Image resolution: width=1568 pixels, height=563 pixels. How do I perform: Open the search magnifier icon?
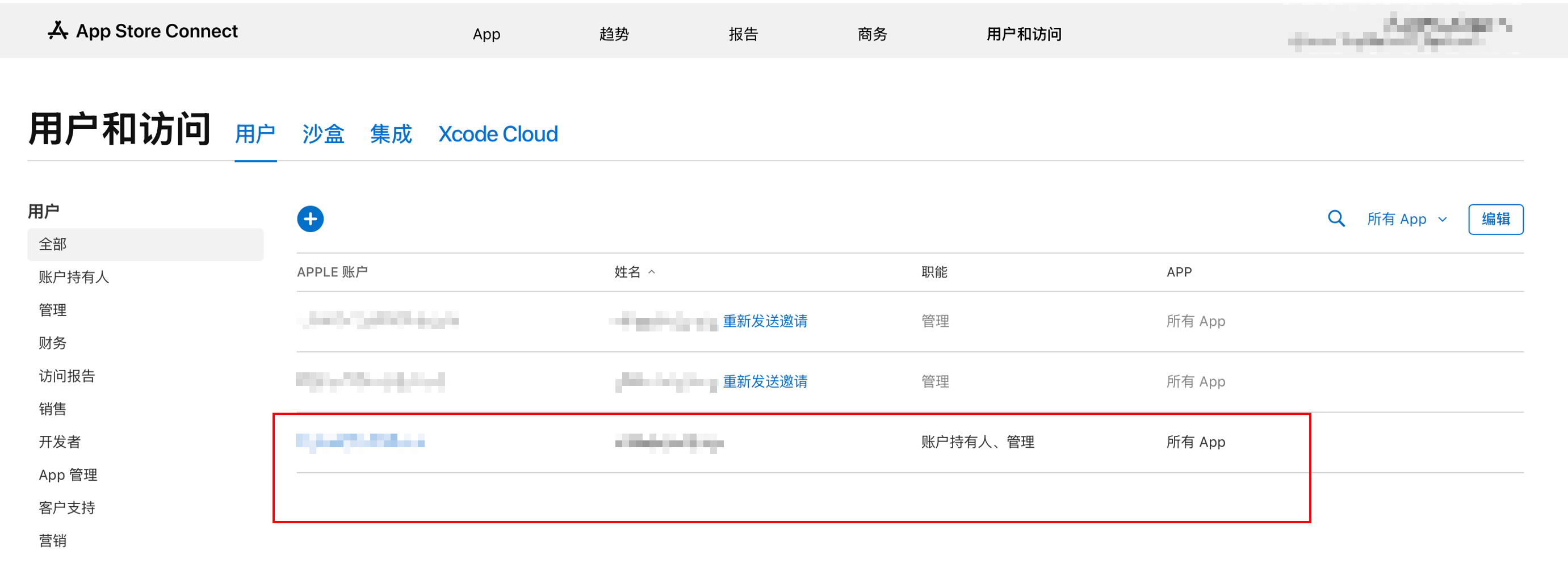(1335, 219)
